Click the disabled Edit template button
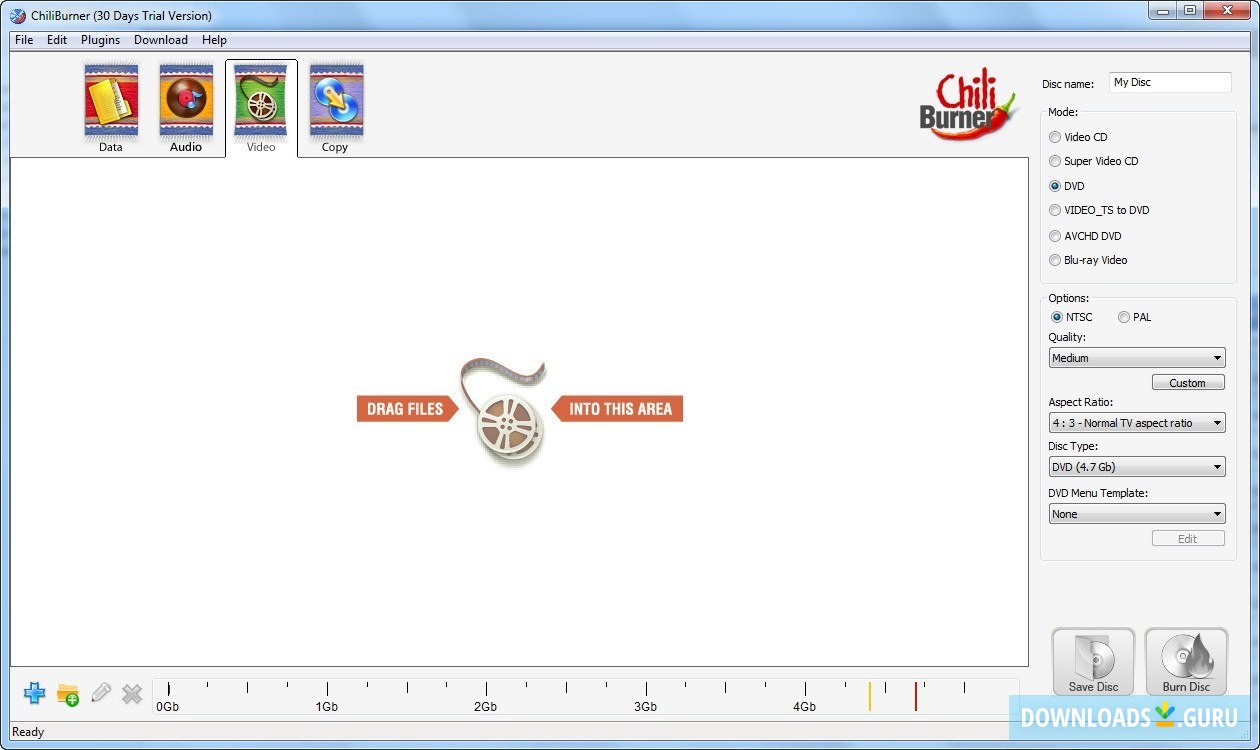1260x750 pixels. point(1187,539)
